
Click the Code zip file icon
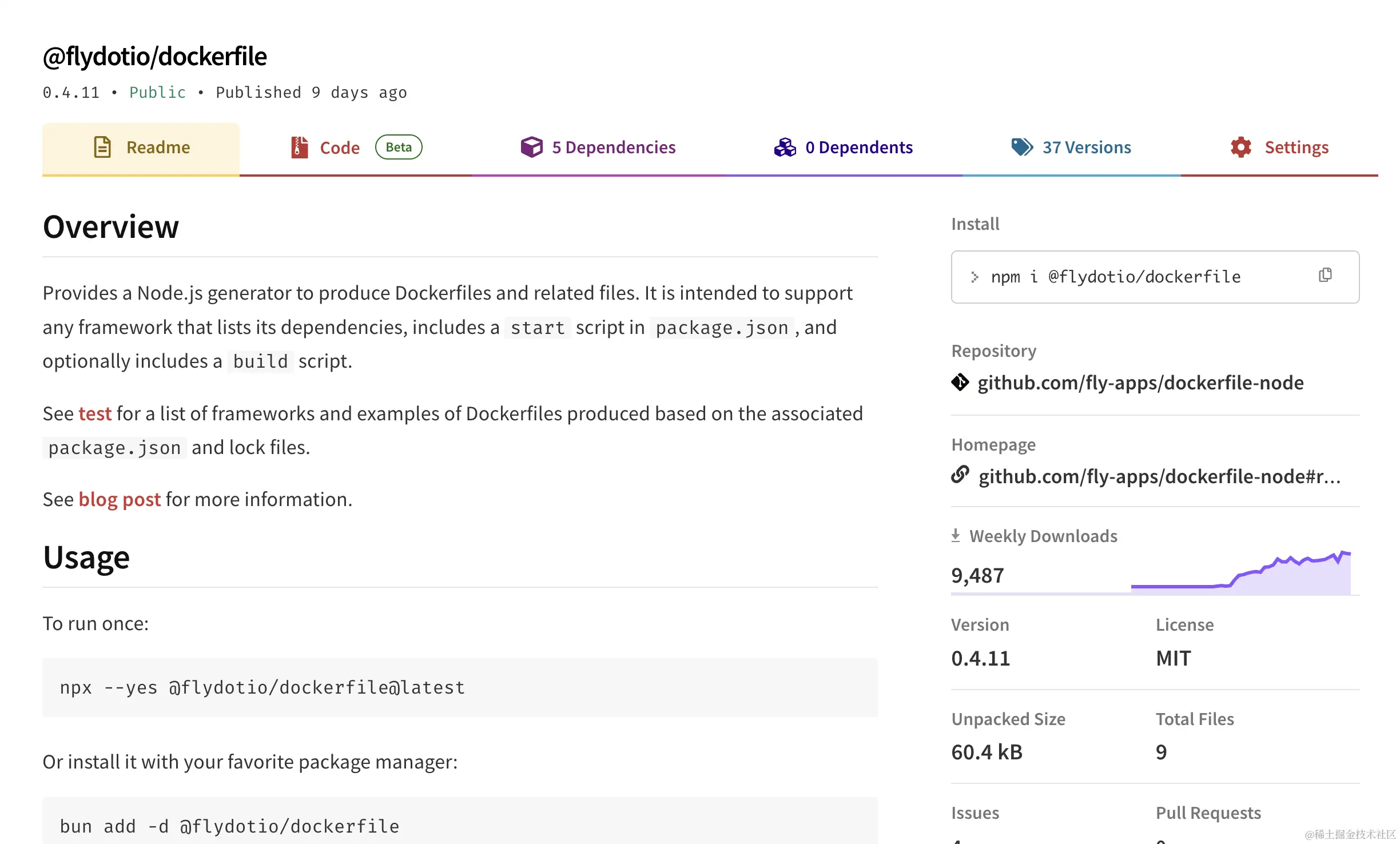[x=299, y=148]
